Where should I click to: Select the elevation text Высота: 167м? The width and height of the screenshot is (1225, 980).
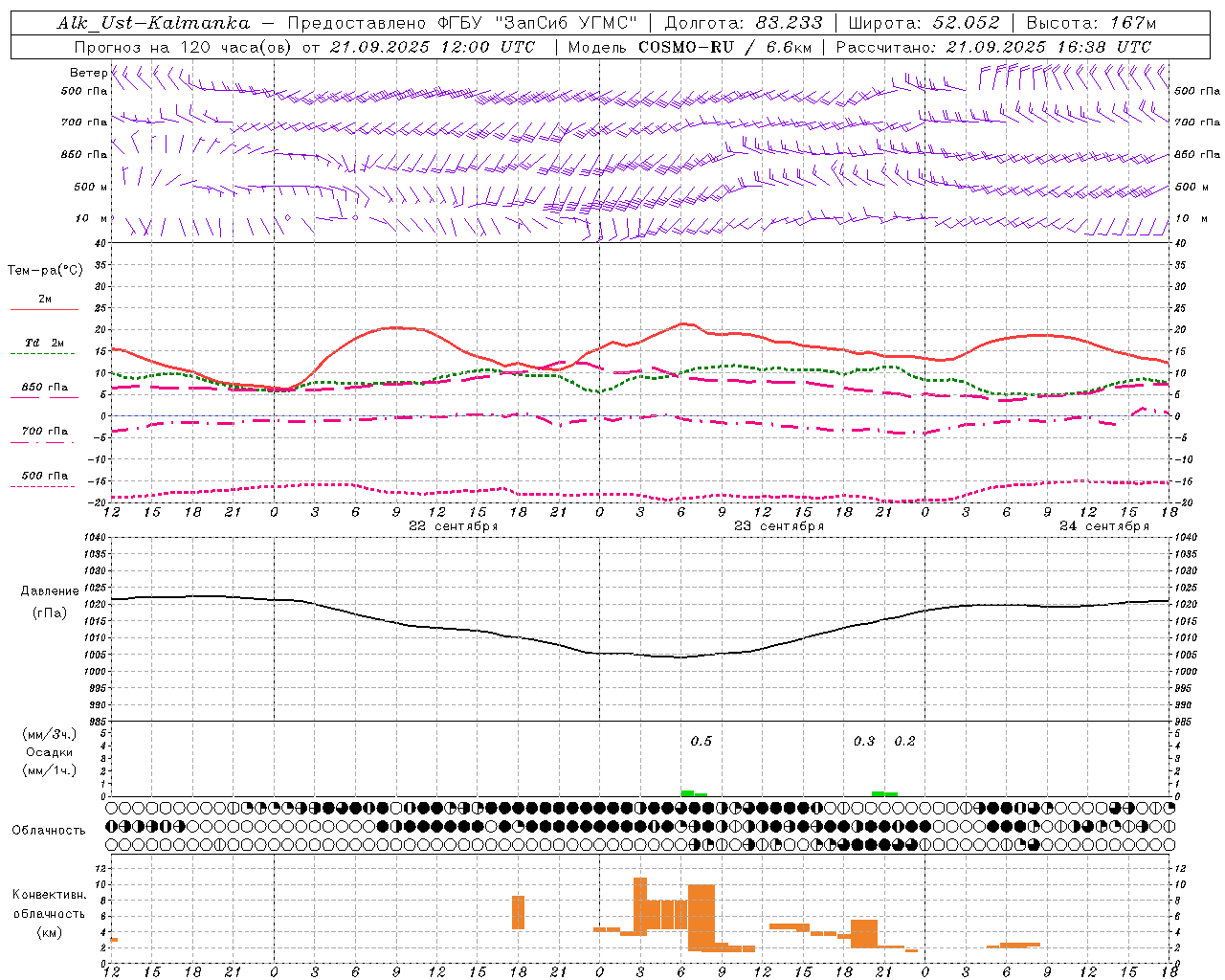[x=1091, y=23]
